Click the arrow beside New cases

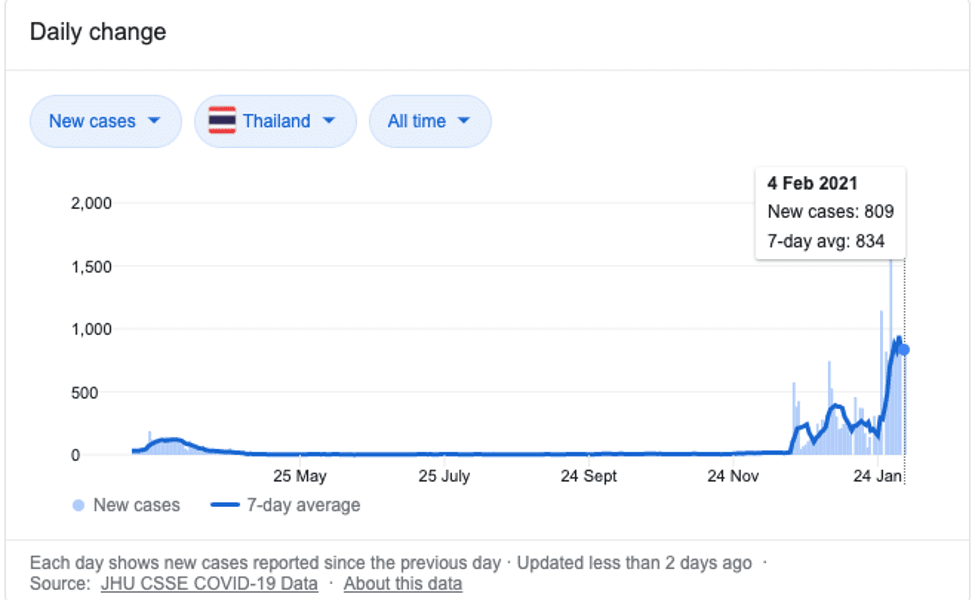point(154,120)
